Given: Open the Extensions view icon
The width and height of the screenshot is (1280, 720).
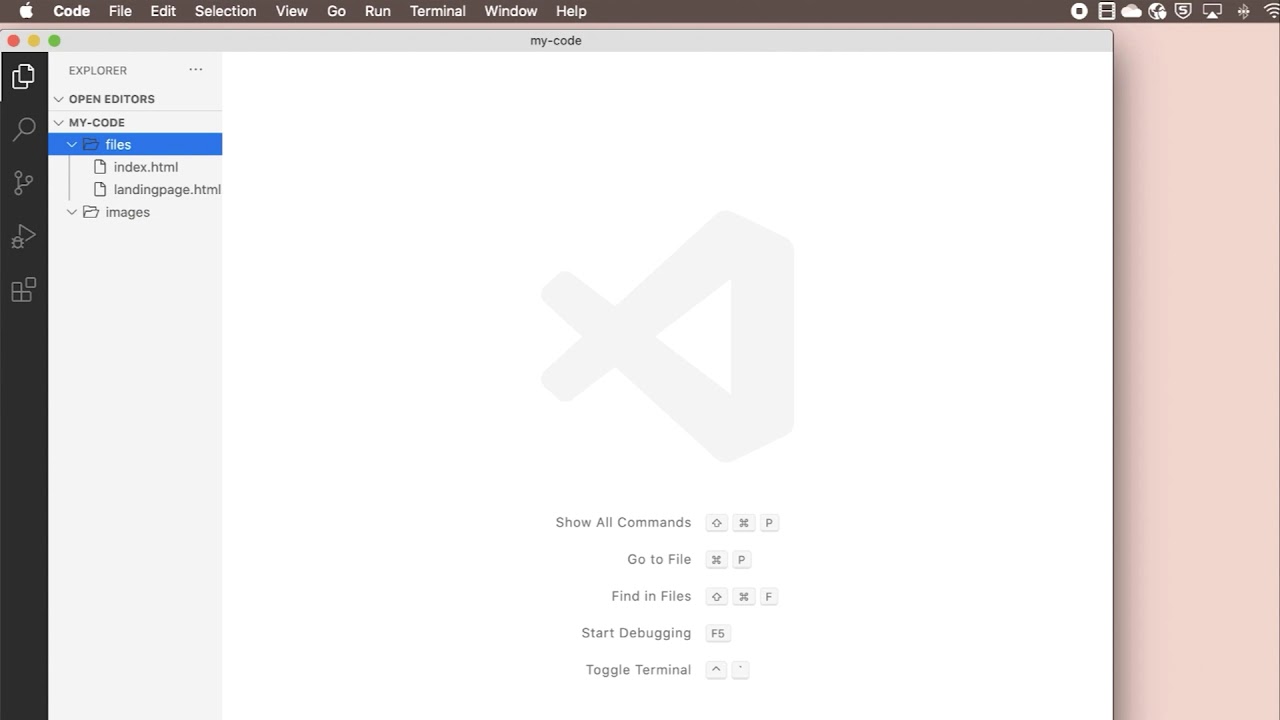Looking at the screenshot, I should [x=23, y=290].
